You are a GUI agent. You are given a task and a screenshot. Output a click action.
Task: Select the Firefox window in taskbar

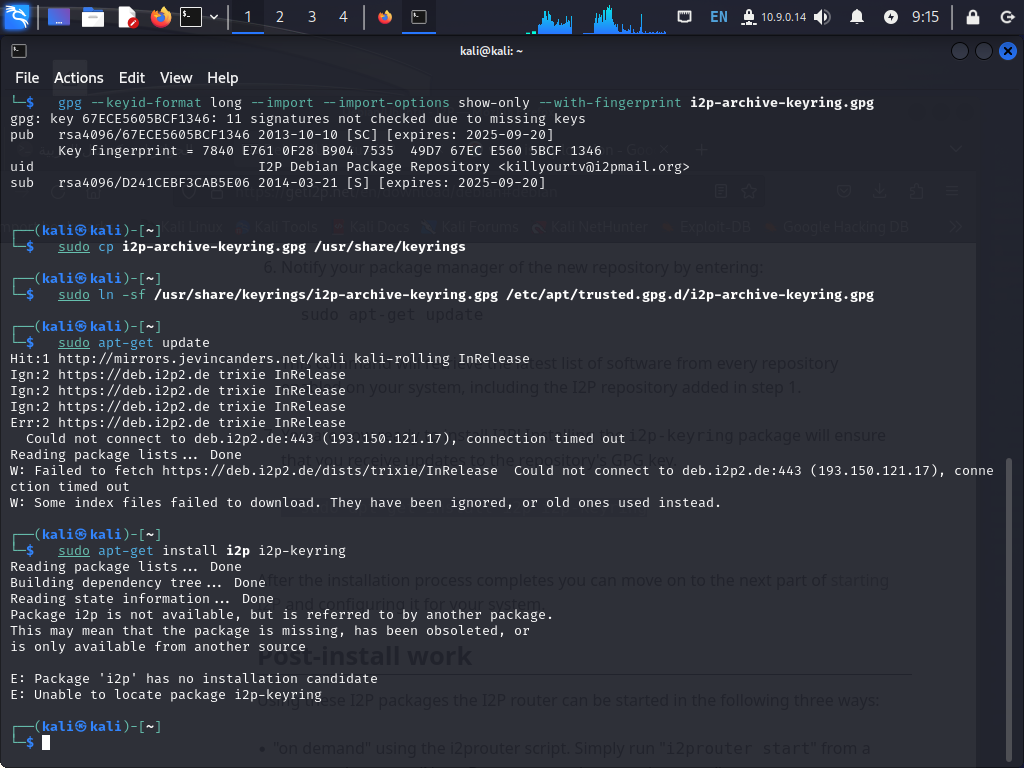[385, 17]
